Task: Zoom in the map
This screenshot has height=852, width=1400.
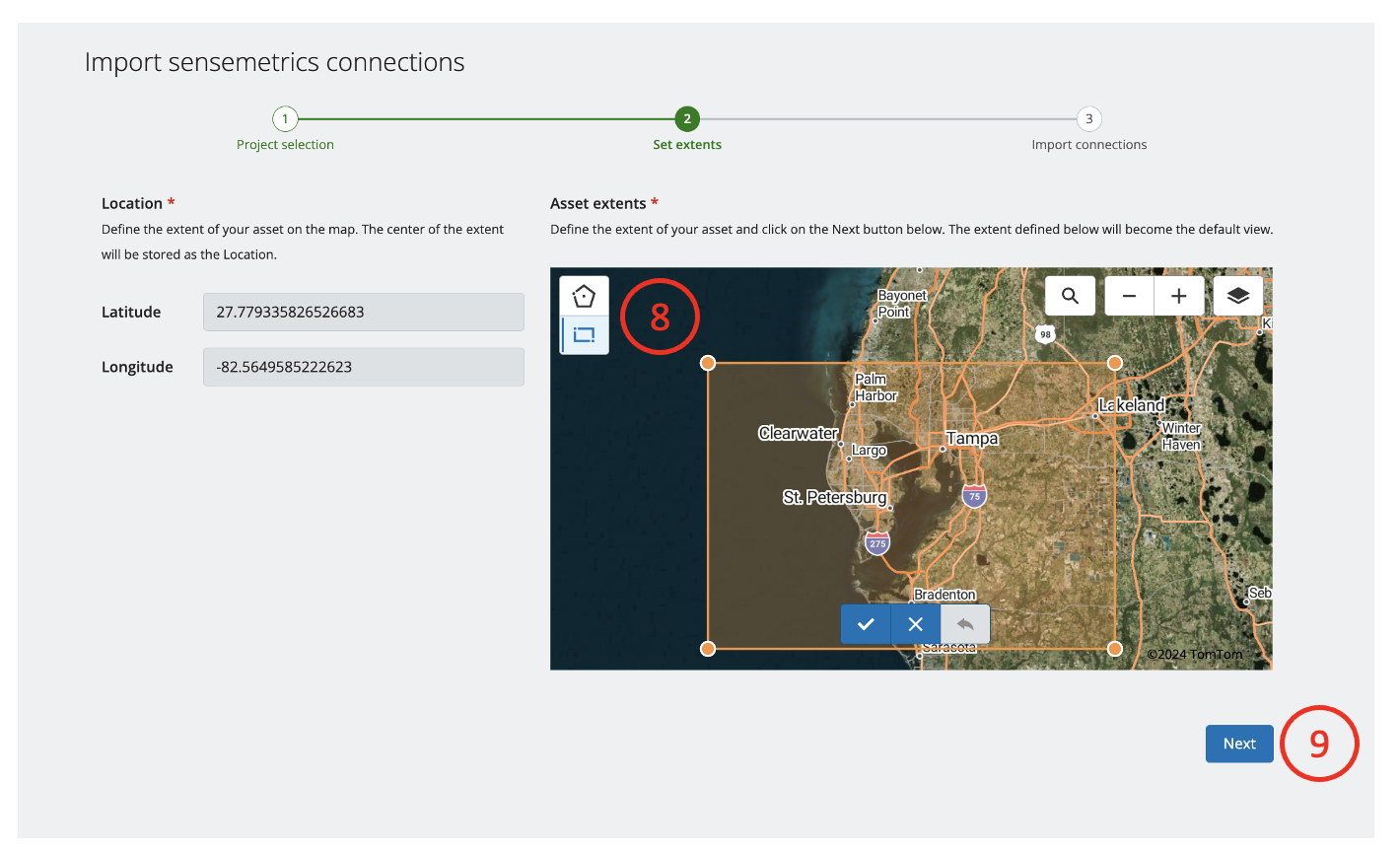Action: click(x=1178, y=296)
